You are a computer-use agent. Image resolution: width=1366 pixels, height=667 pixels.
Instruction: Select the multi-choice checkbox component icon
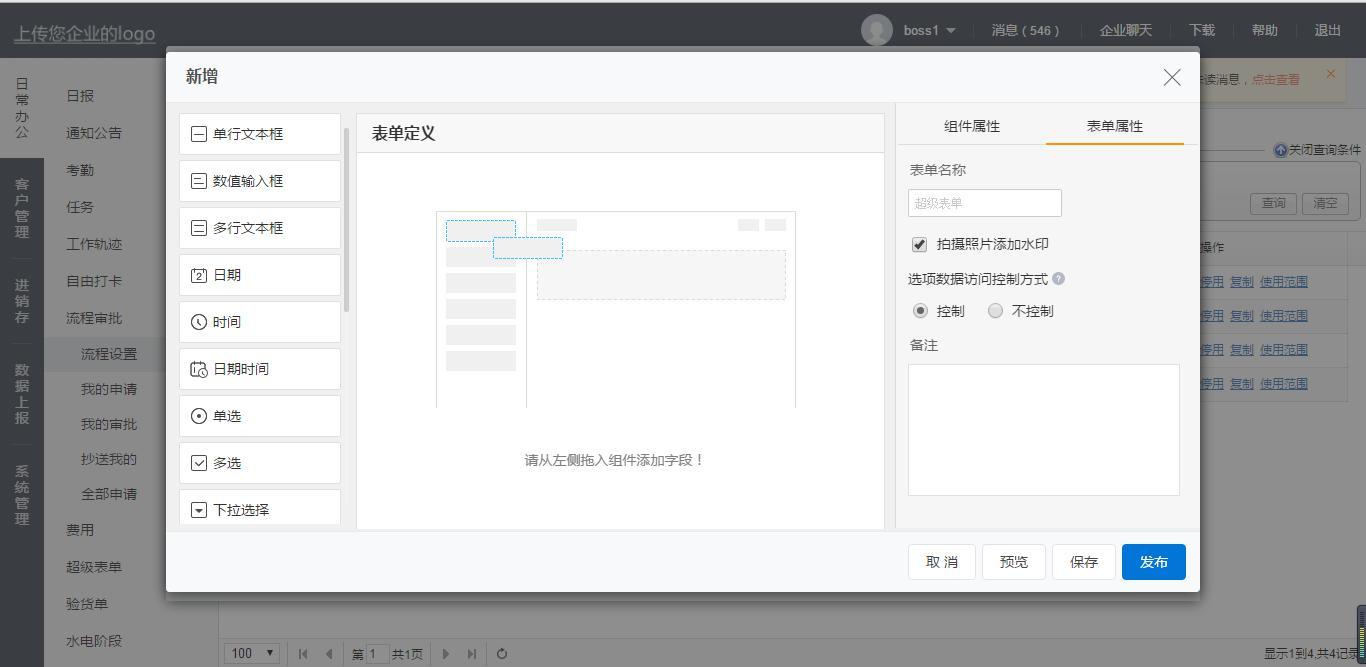coord(199,463)
